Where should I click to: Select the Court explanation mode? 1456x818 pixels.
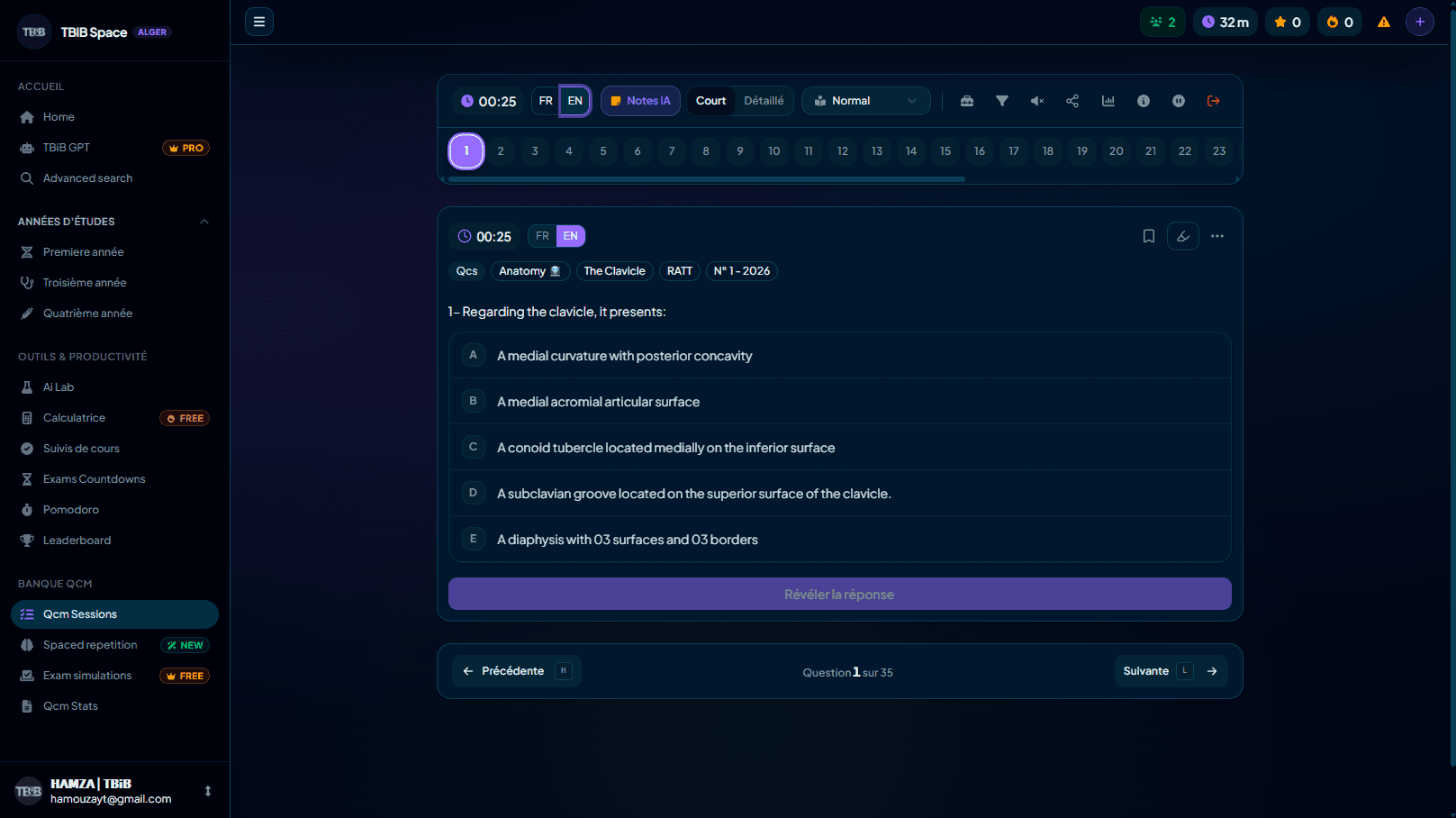(710, 101)
